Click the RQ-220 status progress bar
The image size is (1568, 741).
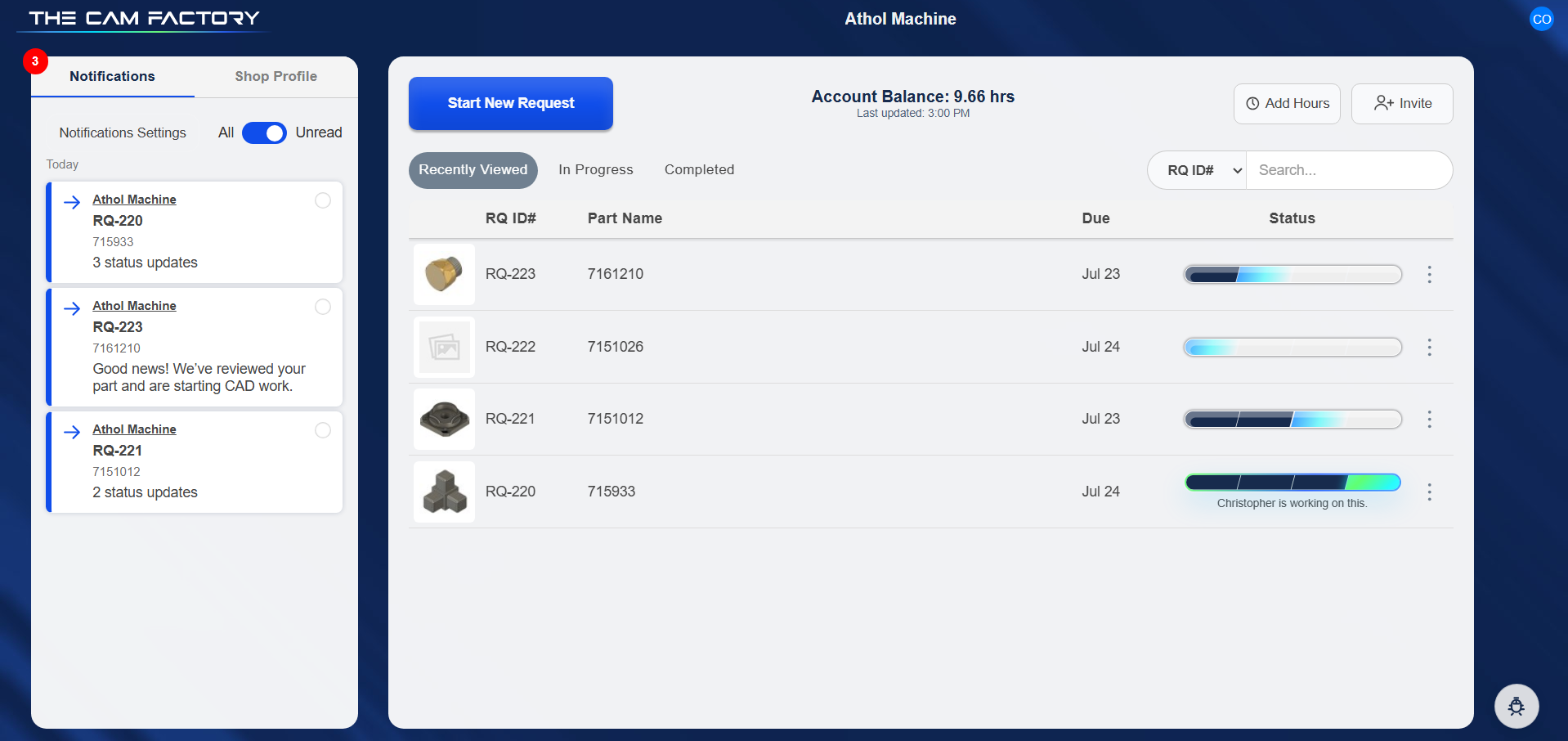1293,483
